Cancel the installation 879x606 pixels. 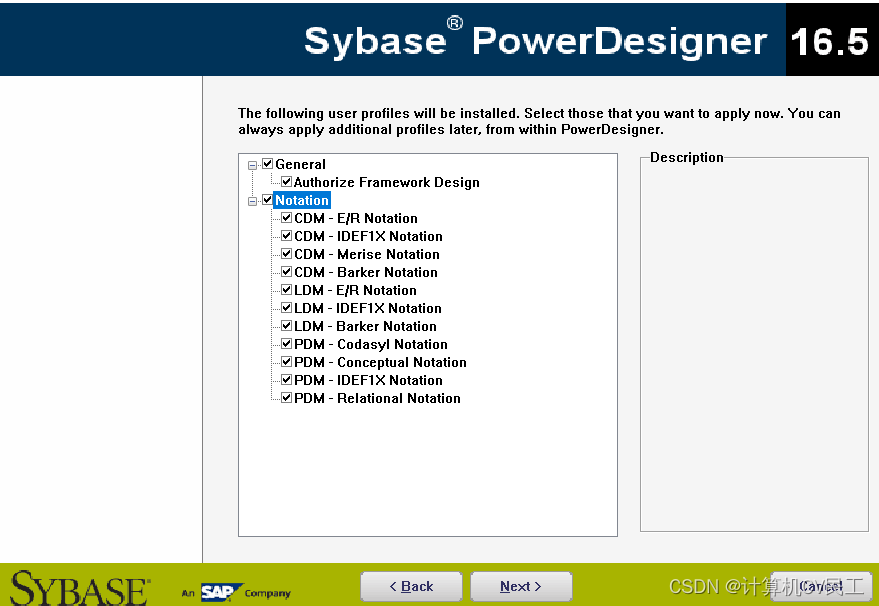821,586
